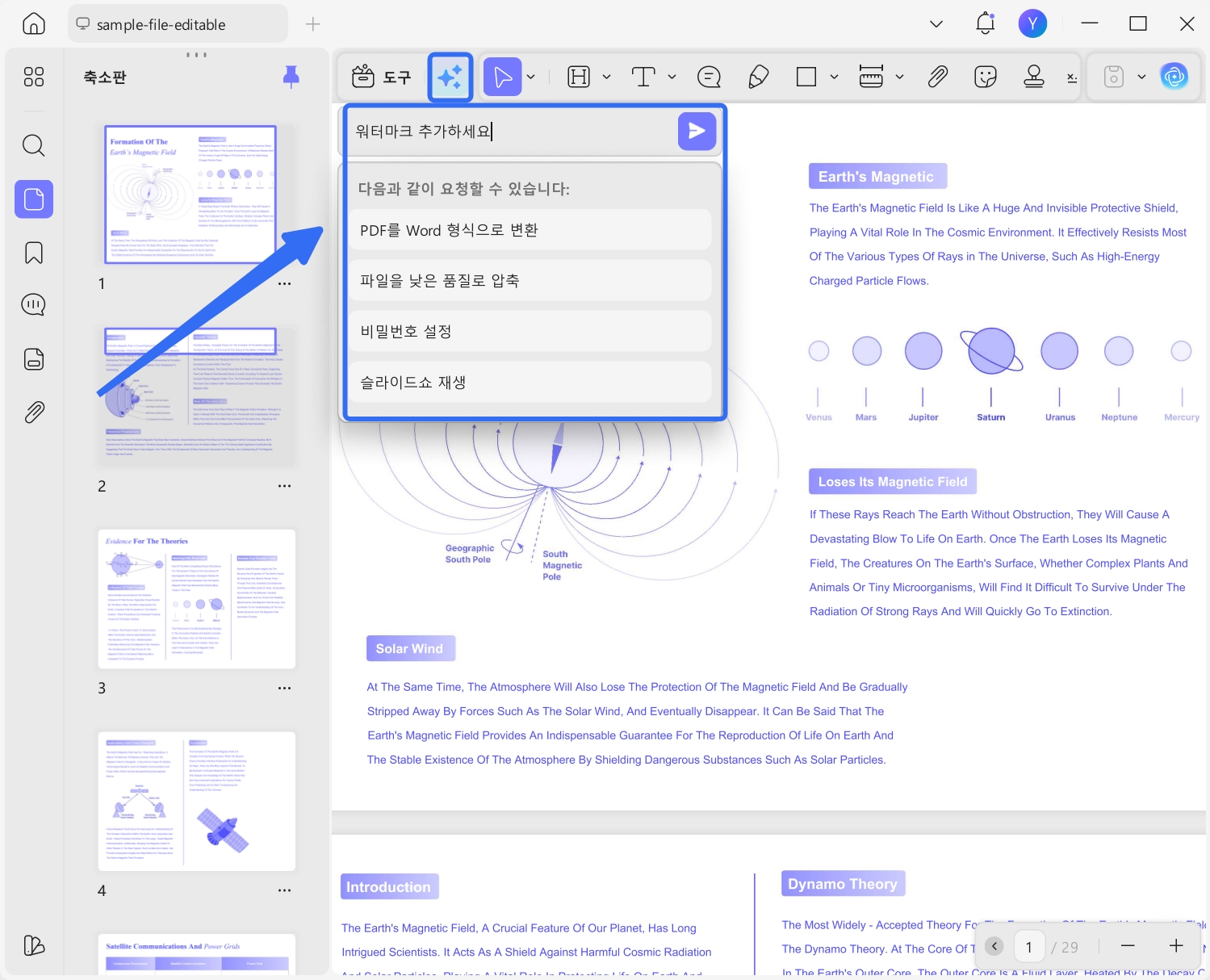Image resolution: width=1210 pixels, height=980 pixels.
Task: Open the Comments panel in sidebar
Action: coord(34,305)
